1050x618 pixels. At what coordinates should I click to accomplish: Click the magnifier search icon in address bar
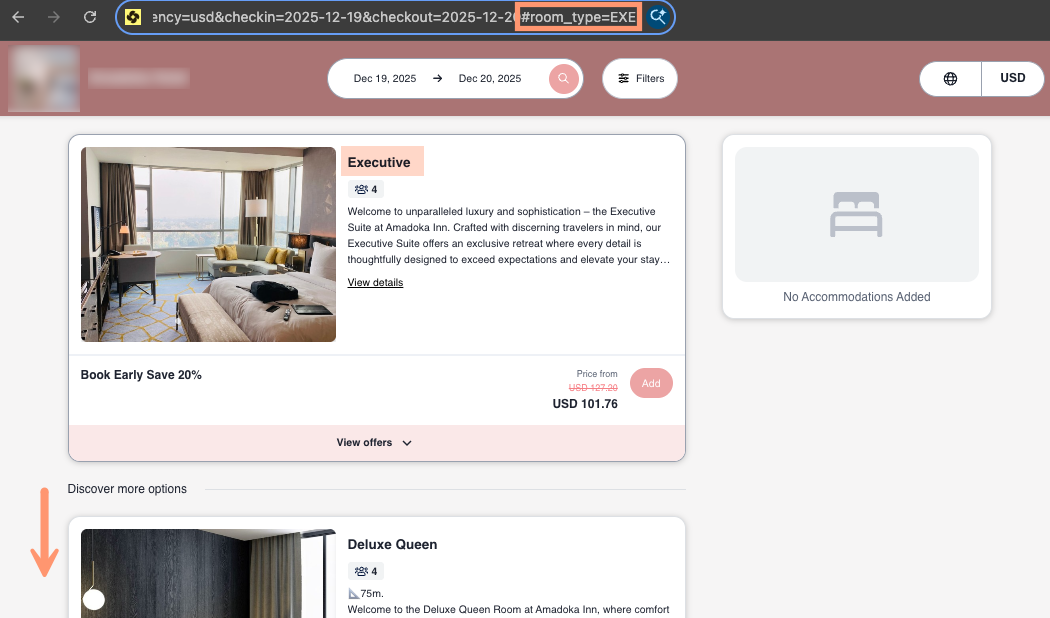pos(658,17)
